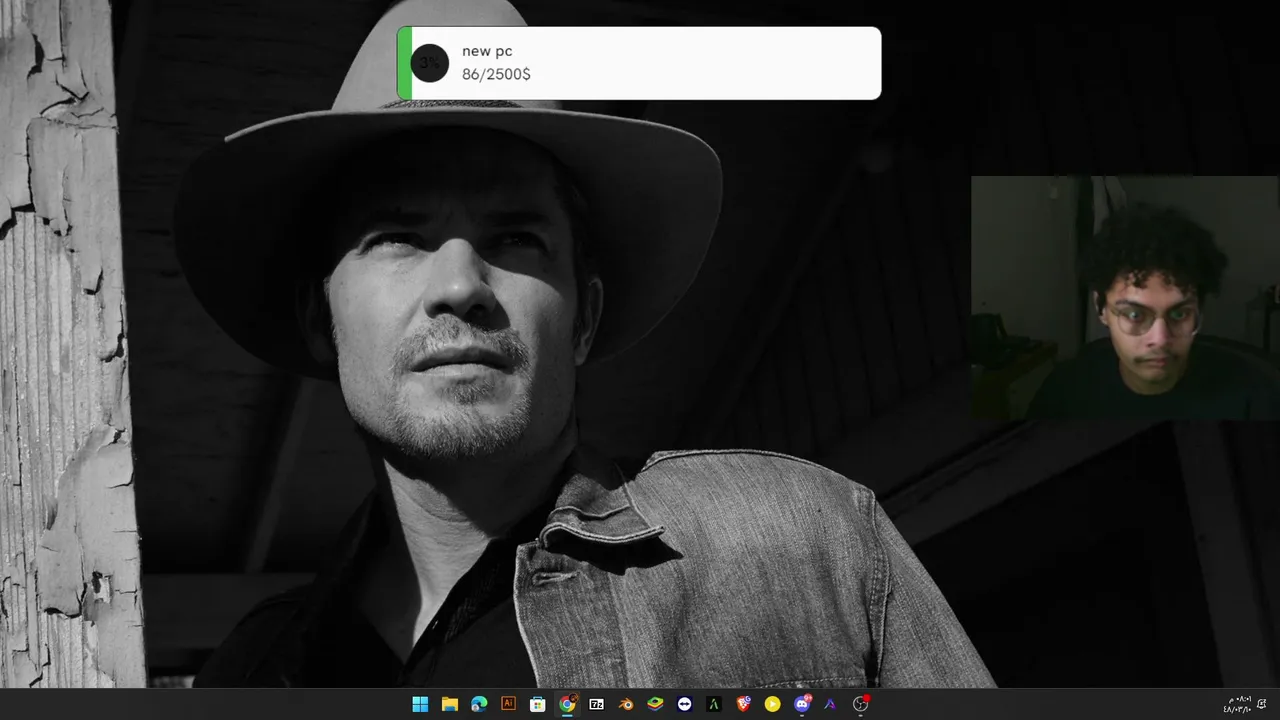This screenshot has height=720, width=1280.
Task: Open TeamViewer from the taskbar
Action: (684, 704)
